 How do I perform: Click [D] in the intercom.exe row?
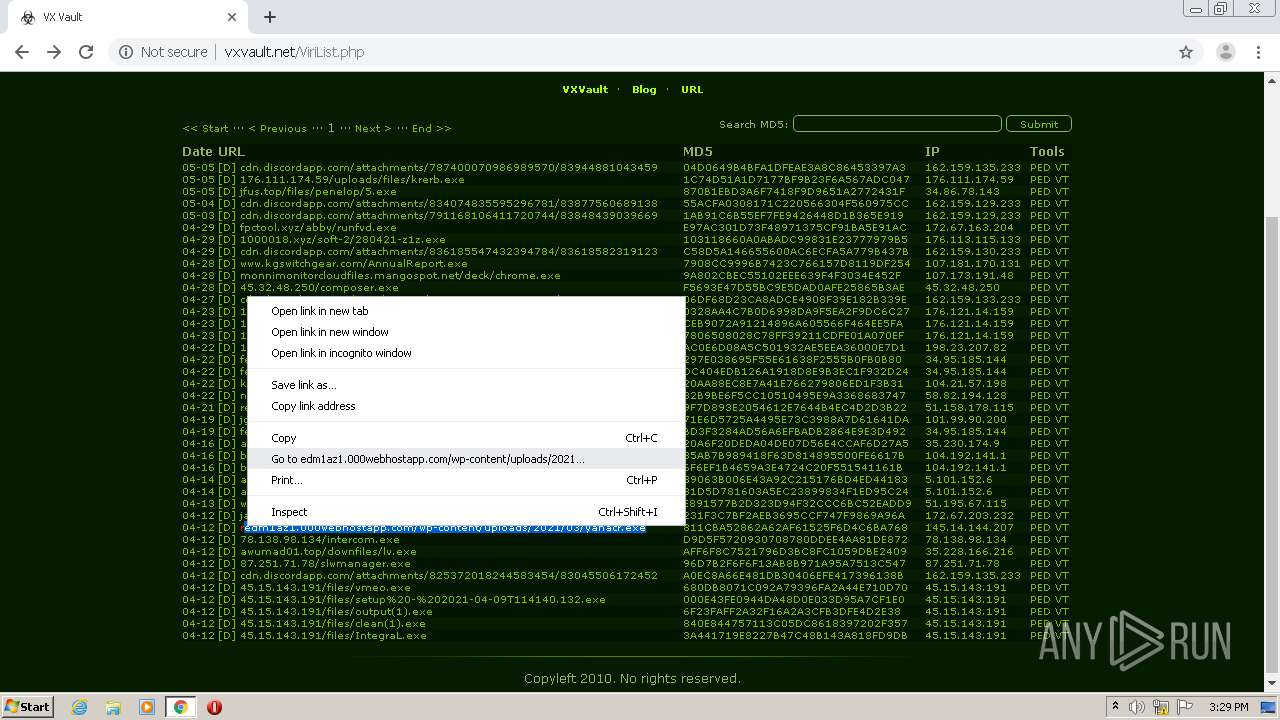pos(227,539)
